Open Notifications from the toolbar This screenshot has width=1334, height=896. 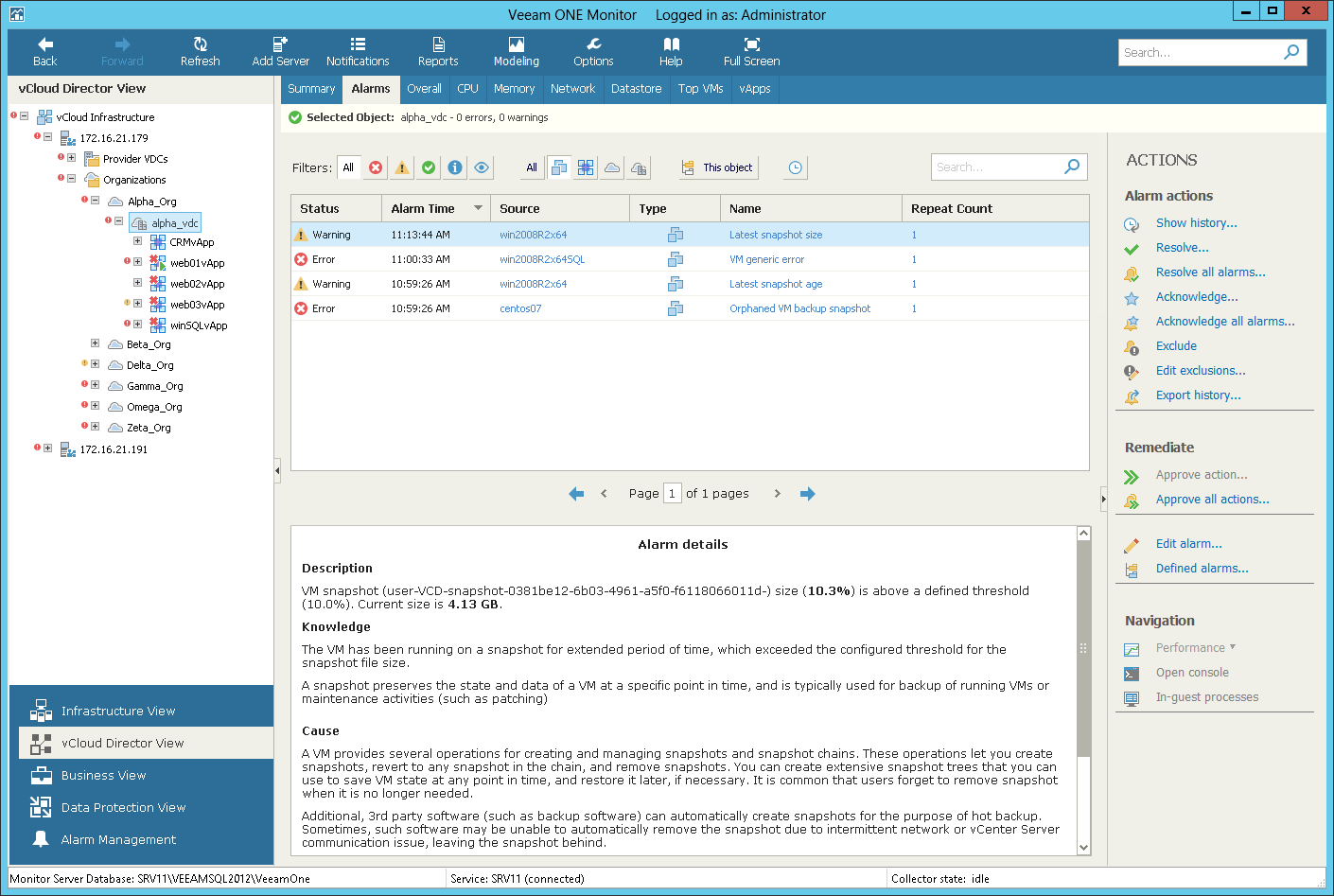click(358, 52)
